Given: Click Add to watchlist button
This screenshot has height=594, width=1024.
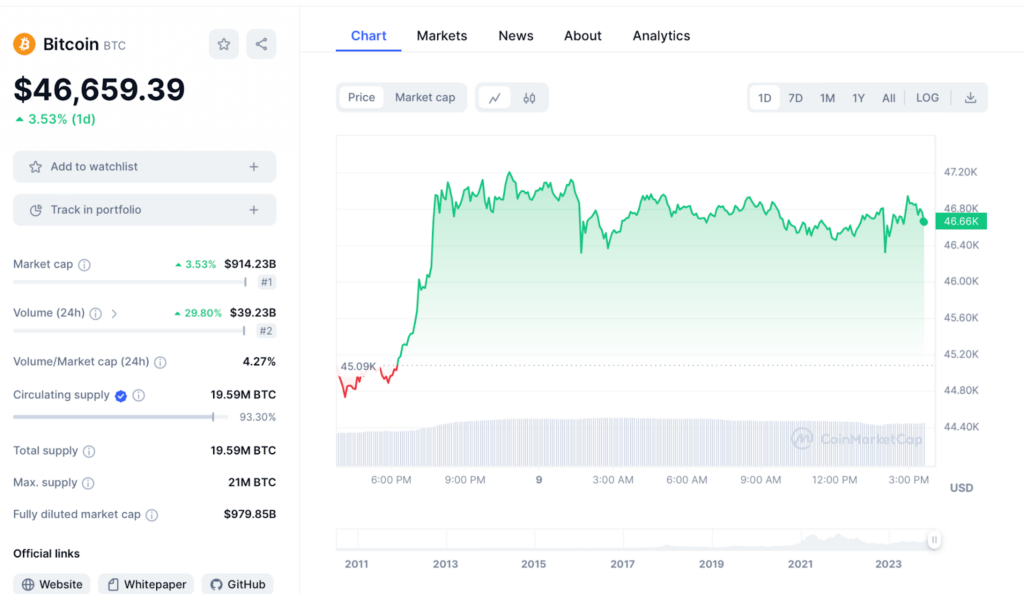Looking at the screenshot, I should [144, 167].
